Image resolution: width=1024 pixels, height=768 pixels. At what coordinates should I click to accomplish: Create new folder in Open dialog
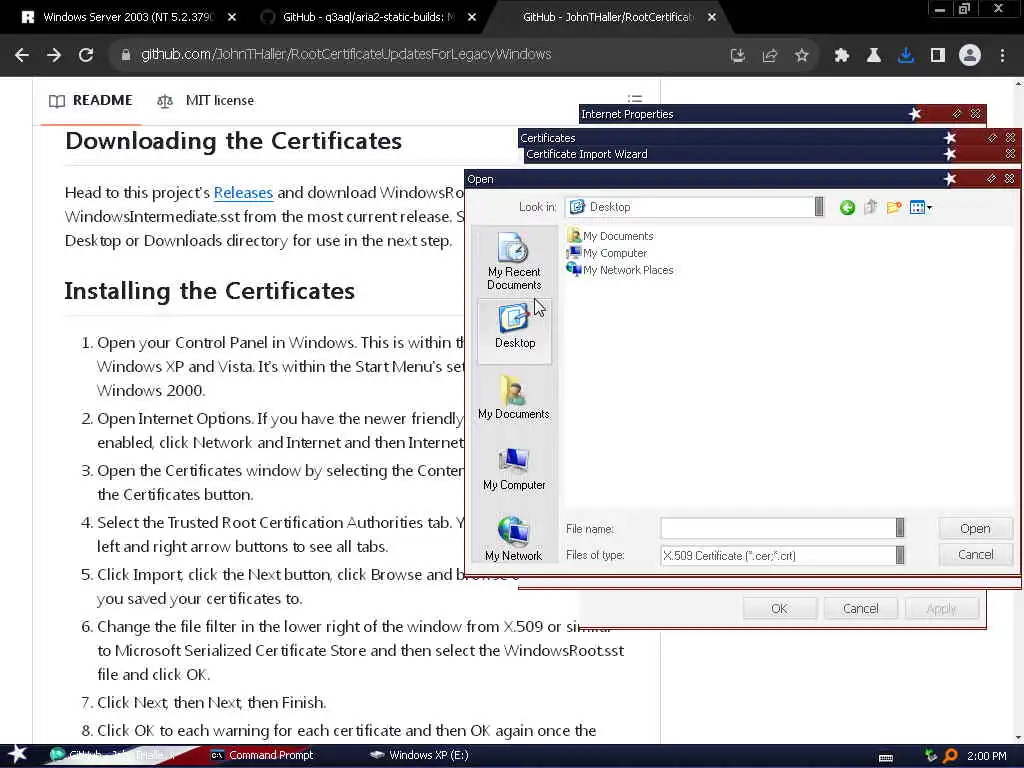coord(894,208)
